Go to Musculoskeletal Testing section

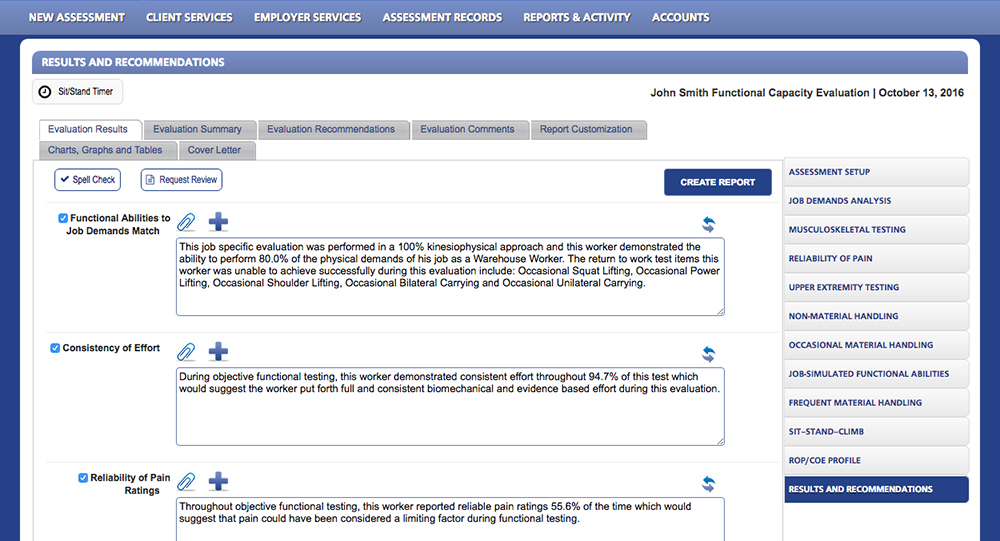876,230
